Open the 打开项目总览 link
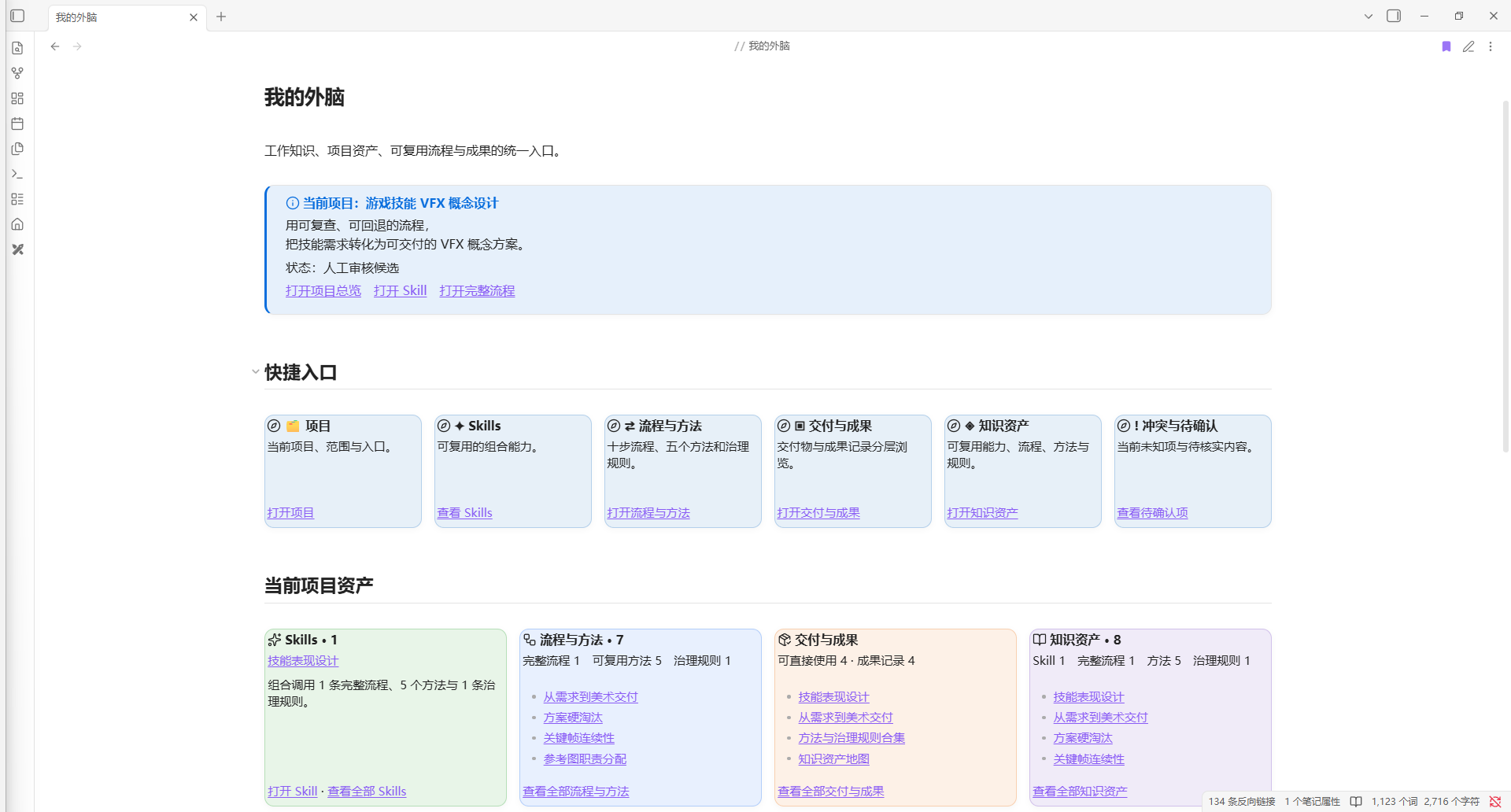Screen dimensions: 1511x812 pos(323,291)
